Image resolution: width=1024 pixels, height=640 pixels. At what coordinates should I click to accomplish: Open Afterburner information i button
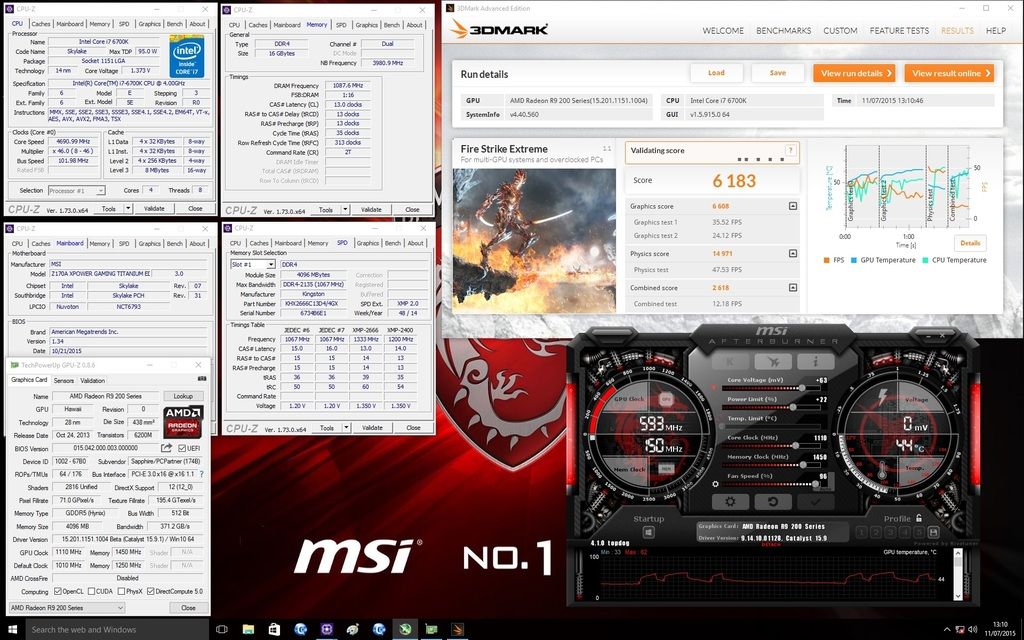(x=816, y=362)
